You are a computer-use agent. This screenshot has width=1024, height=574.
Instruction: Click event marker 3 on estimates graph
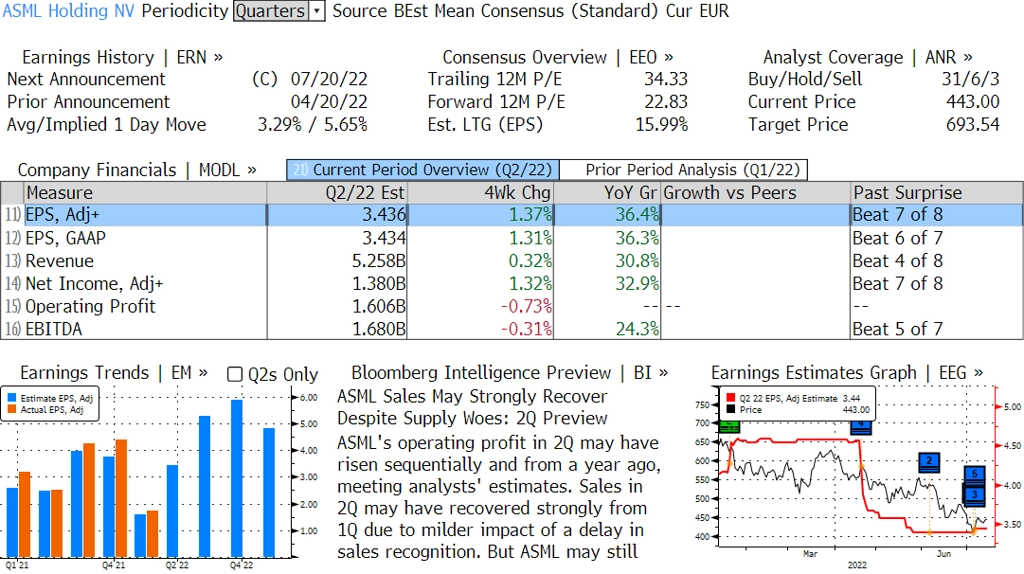(x=974, y=494)
